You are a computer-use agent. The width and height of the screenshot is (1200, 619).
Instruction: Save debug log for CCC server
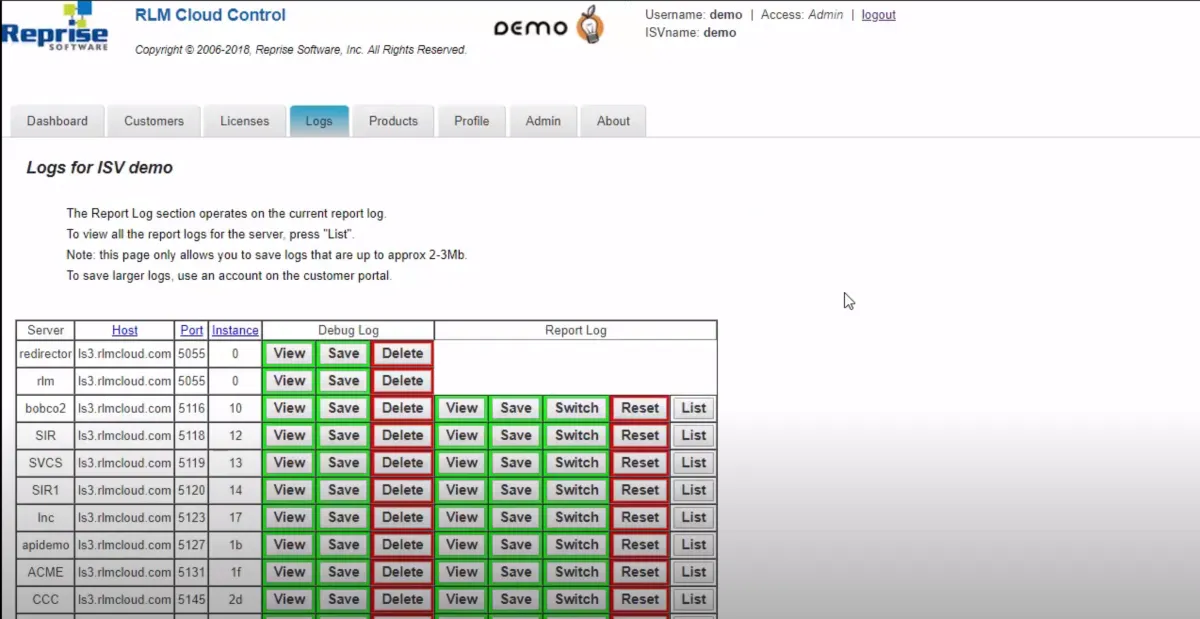click(343, 599)
